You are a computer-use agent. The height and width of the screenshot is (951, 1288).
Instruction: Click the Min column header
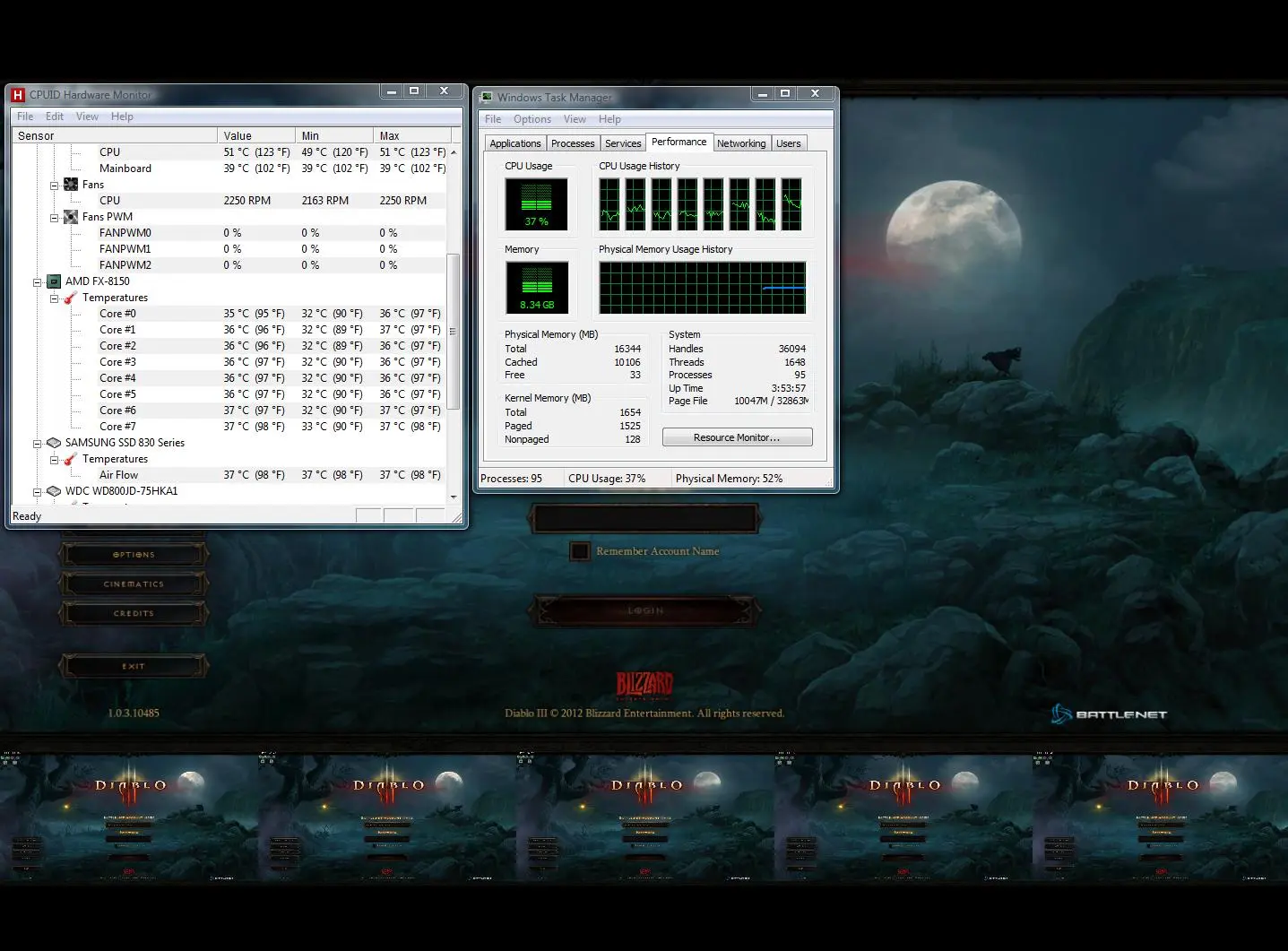[334, 136]
